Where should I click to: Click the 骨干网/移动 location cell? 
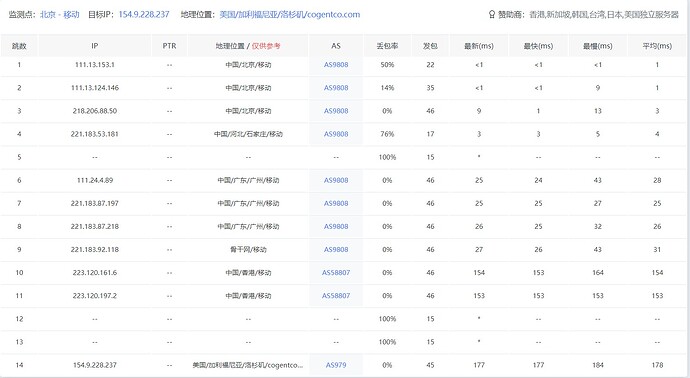coord(248,250)
